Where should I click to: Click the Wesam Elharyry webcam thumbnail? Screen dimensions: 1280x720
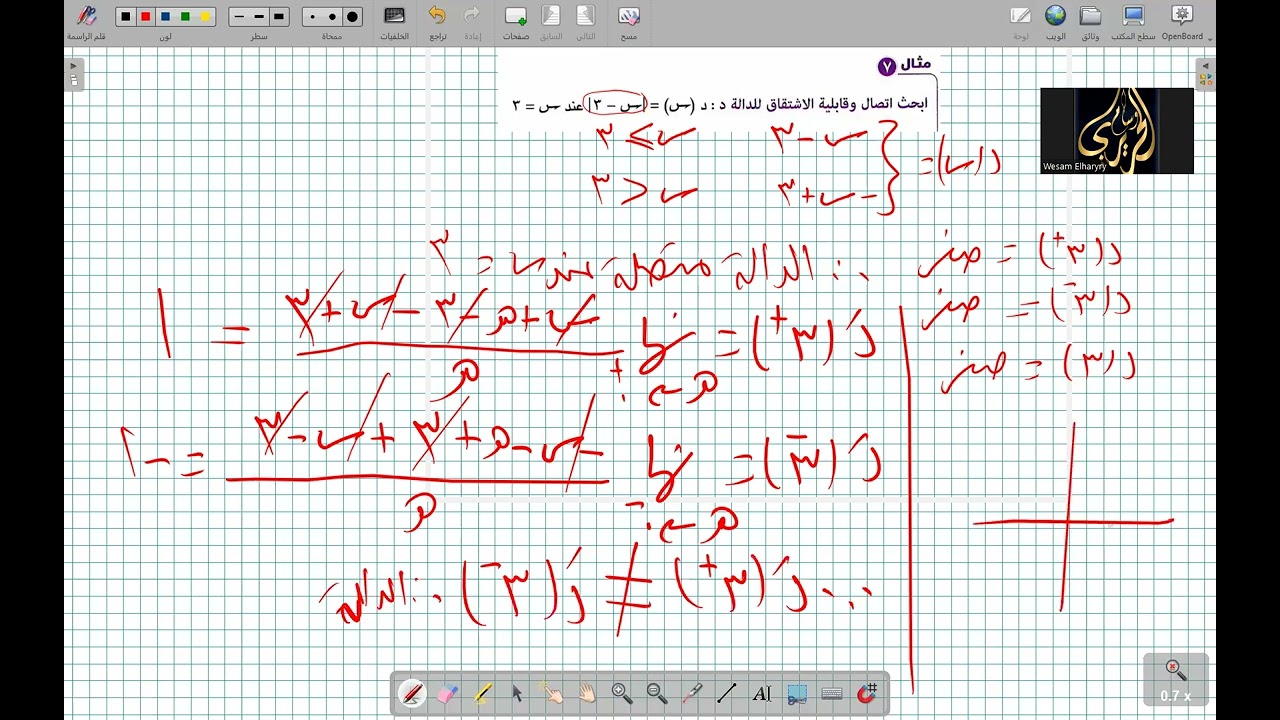point(1116,131)
